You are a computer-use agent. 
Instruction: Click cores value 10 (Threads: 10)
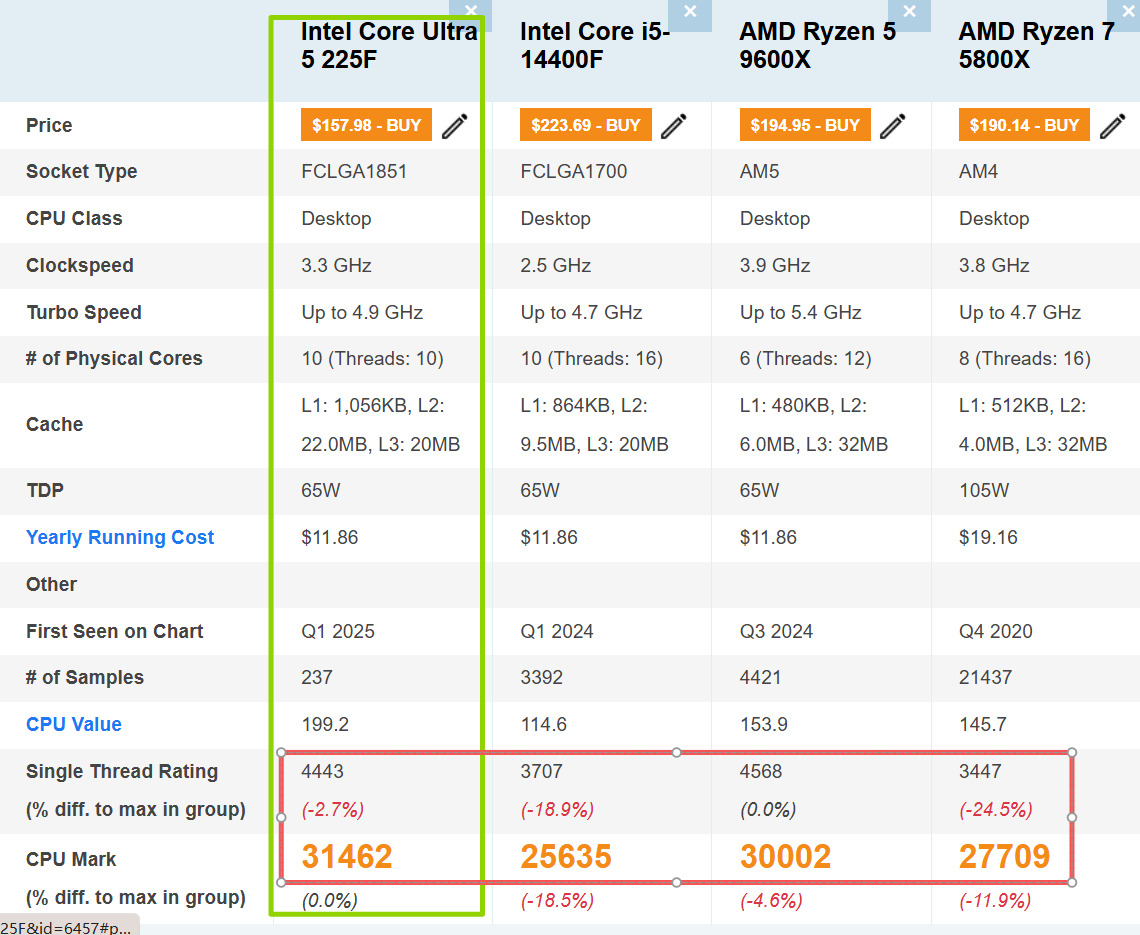(372, 358)
